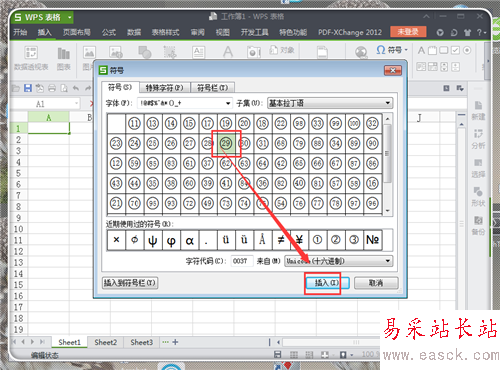Select circled number 12 symbol
This screenshot has width=500, height=370.
116,163
